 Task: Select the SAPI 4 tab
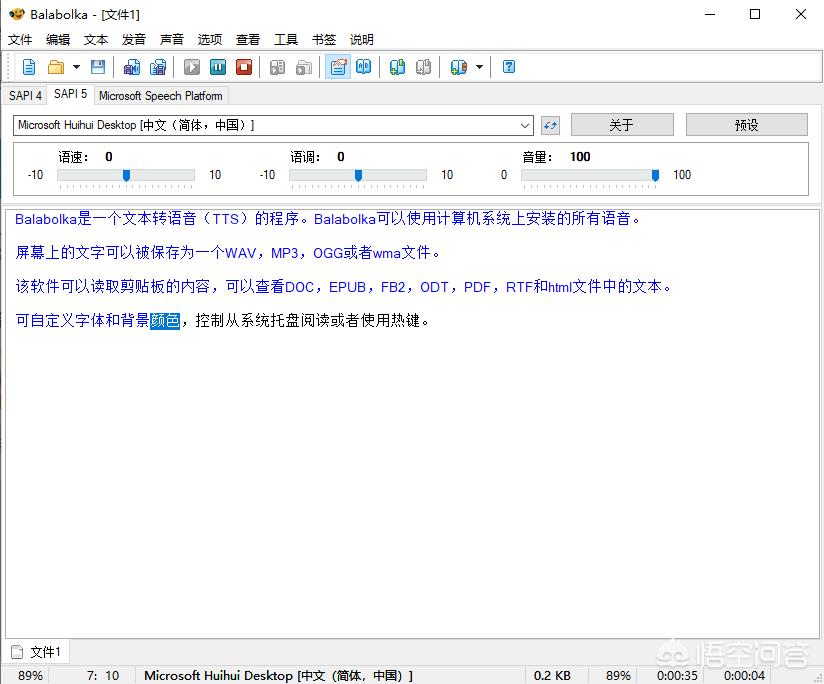click(x=25, y=96)
